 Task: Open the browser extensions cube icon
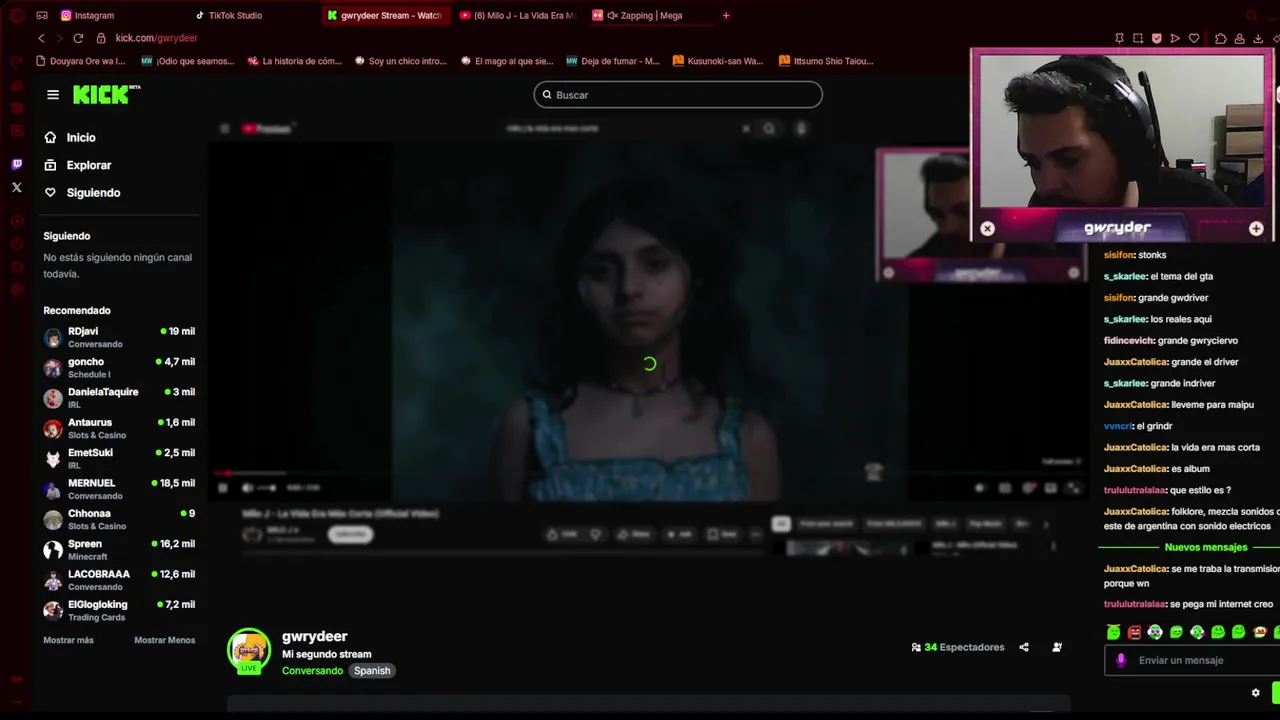(x=1221, y=38)
